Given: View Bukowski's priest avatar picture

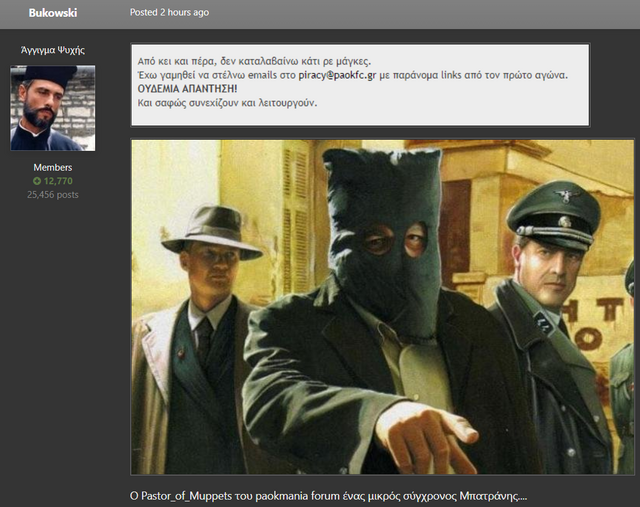Looking at the screenshot, I should tap(53, 108).
